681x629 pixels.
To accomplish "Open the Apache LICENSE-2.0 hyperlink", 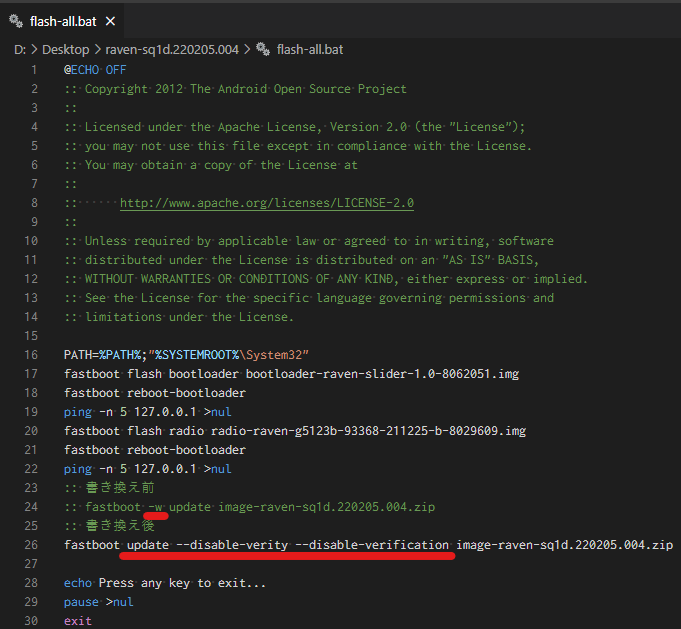I will [x=266, y=203].
